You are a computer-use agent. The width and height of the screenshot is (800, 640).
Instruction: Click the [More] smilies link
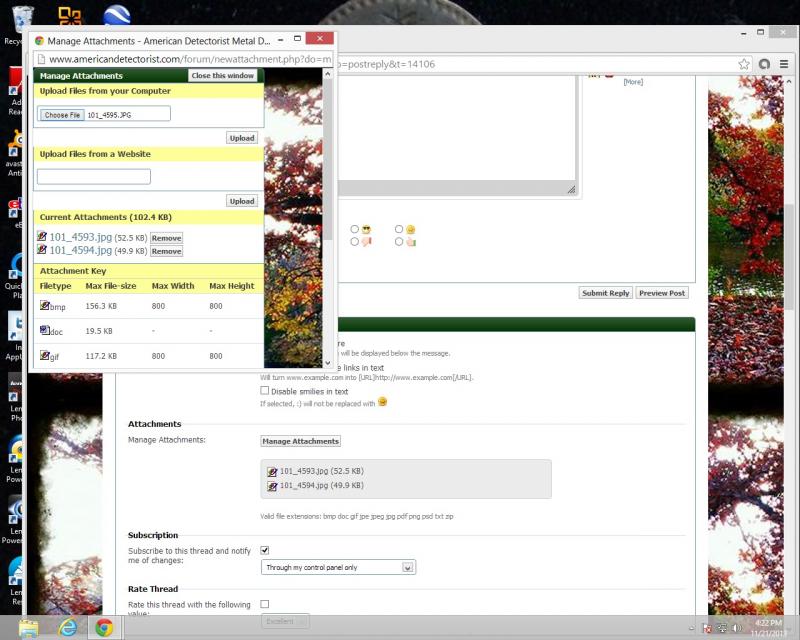[633, 82]
